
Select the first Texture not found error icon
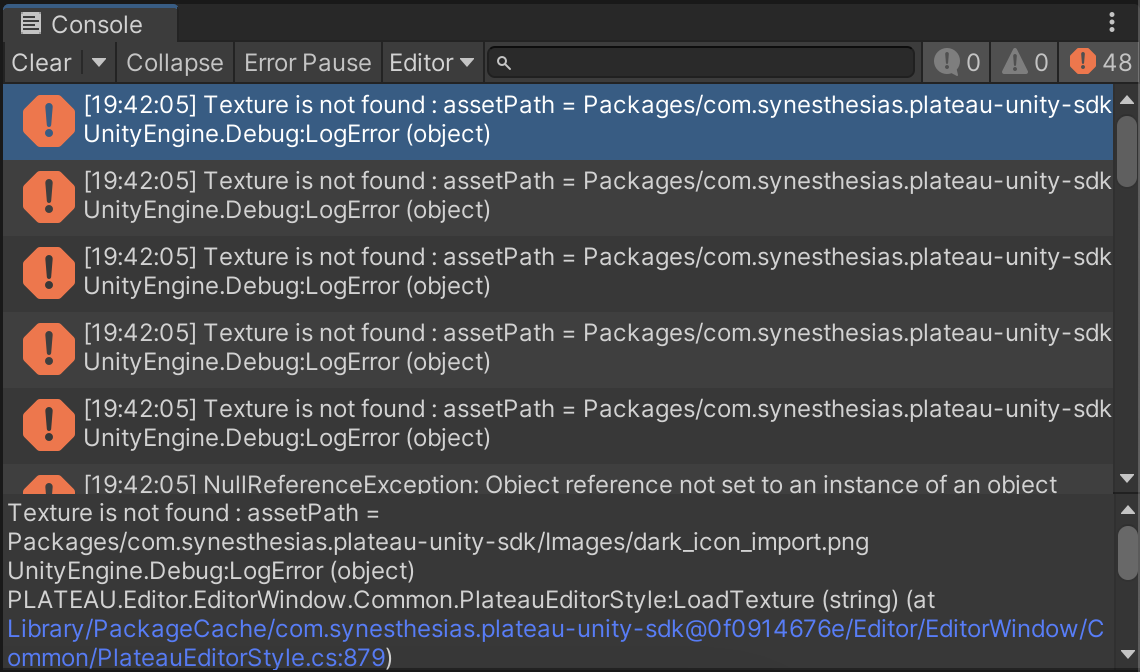tap(48, 120)
